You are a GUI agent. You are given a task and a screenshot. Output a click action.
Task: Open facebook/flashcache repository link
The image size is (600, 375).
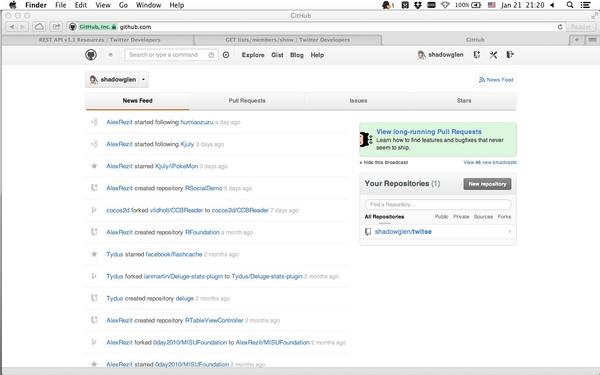click(174, 254)
